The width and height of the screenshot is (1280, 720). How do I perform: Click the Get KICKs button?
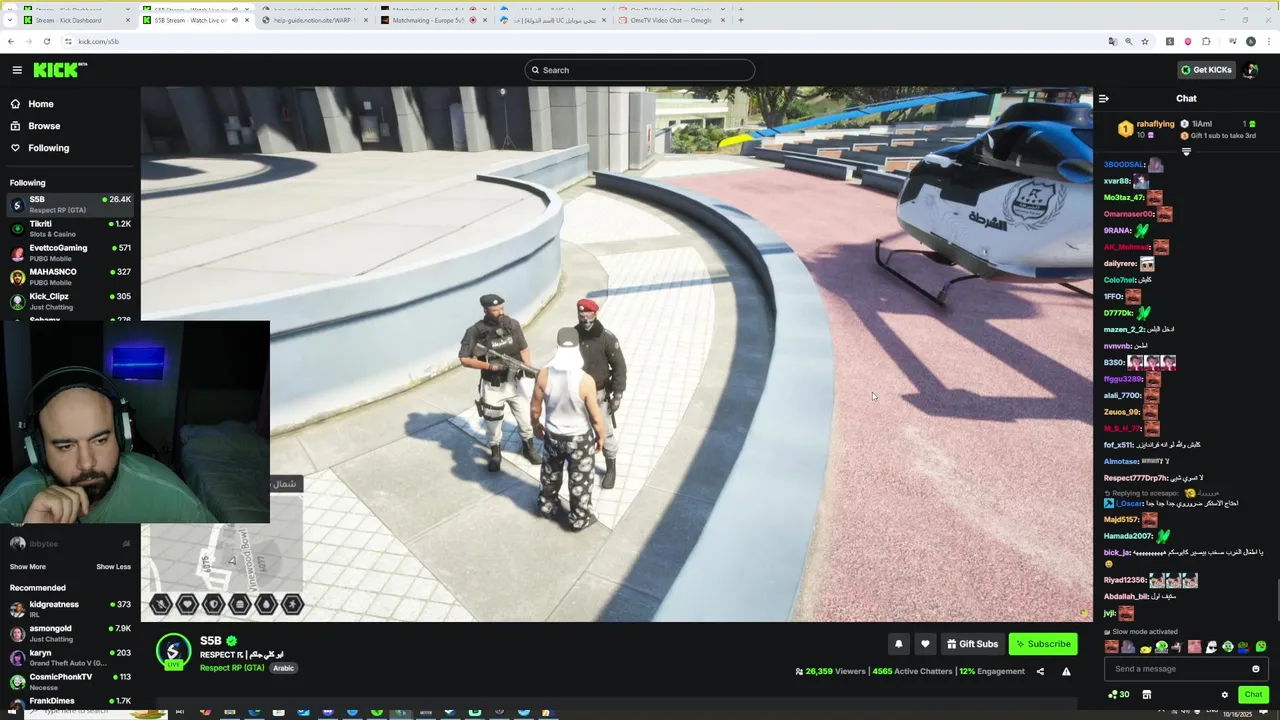coord(1206,70)
